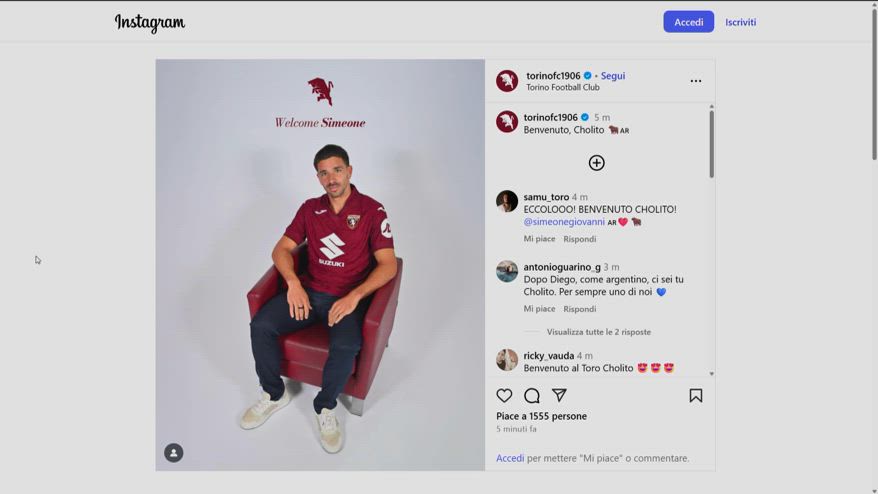Click Instagram logo
The height and width of the screenshot is (494, 878).
(x=150, y=22)
